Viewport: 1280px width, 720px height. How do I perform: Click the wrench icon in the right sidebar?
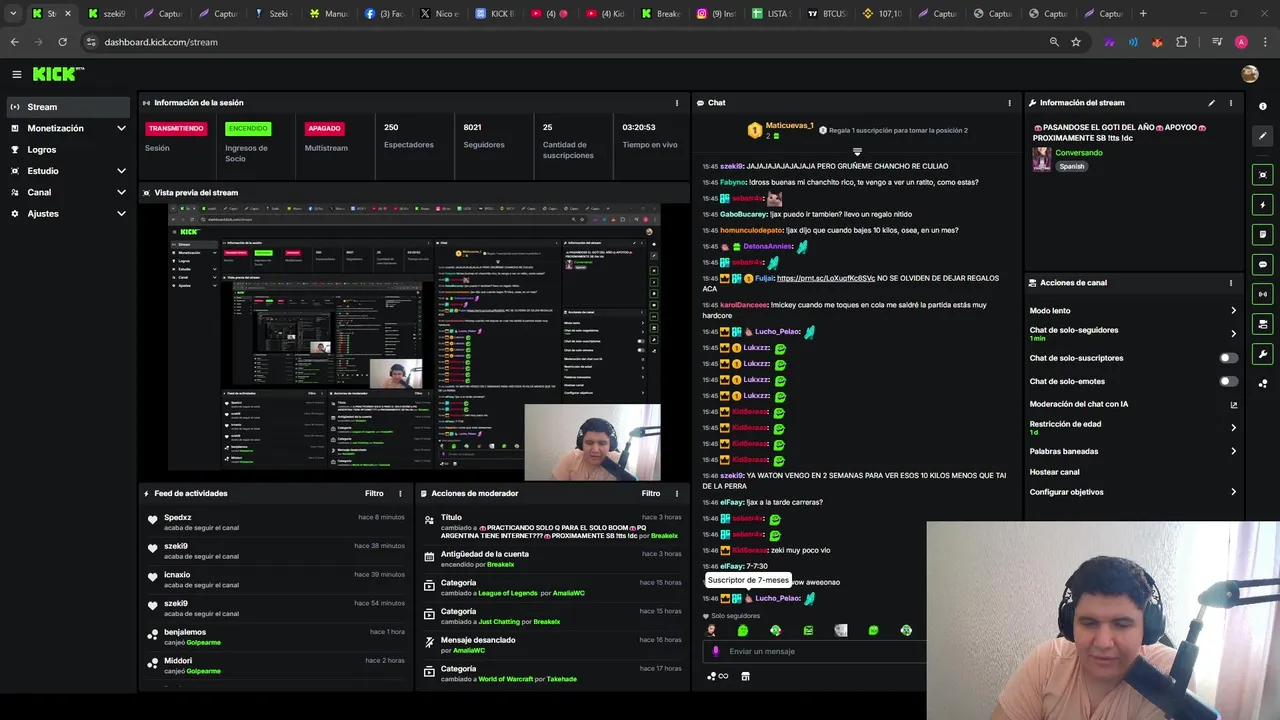[x=1262, y=354]
